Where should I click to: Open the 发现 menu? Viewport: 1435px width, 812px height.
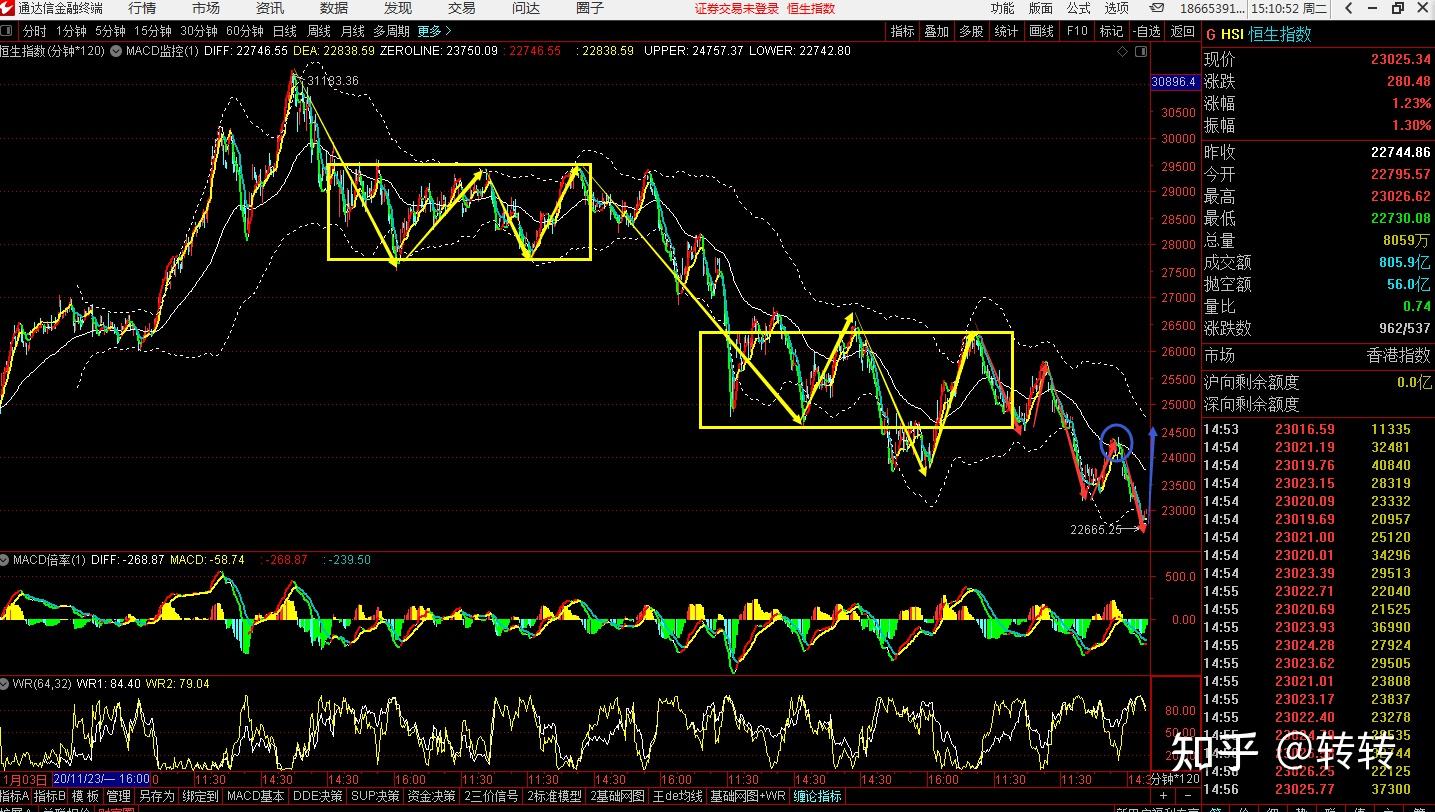(x=398, y=8)
